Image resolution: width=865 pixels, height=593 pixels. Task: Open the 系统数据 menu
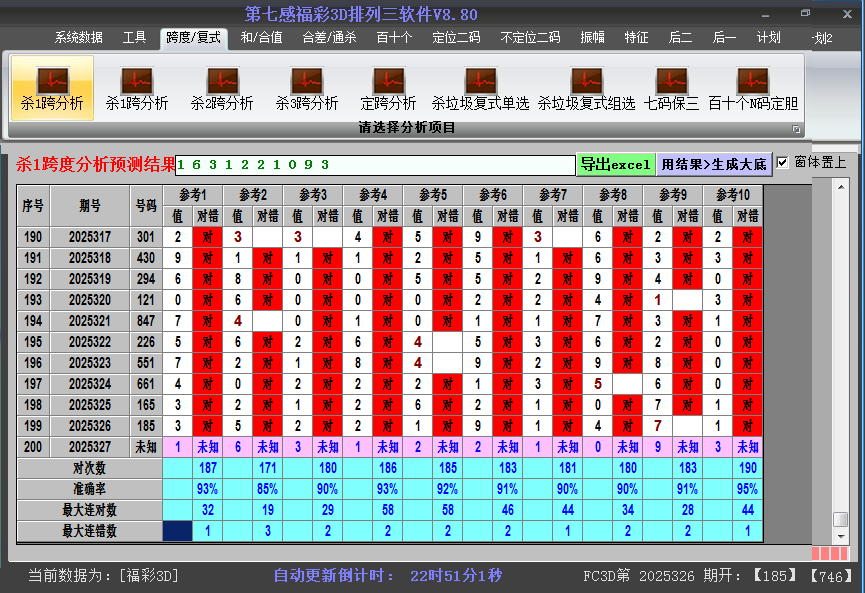coord(77,38)
